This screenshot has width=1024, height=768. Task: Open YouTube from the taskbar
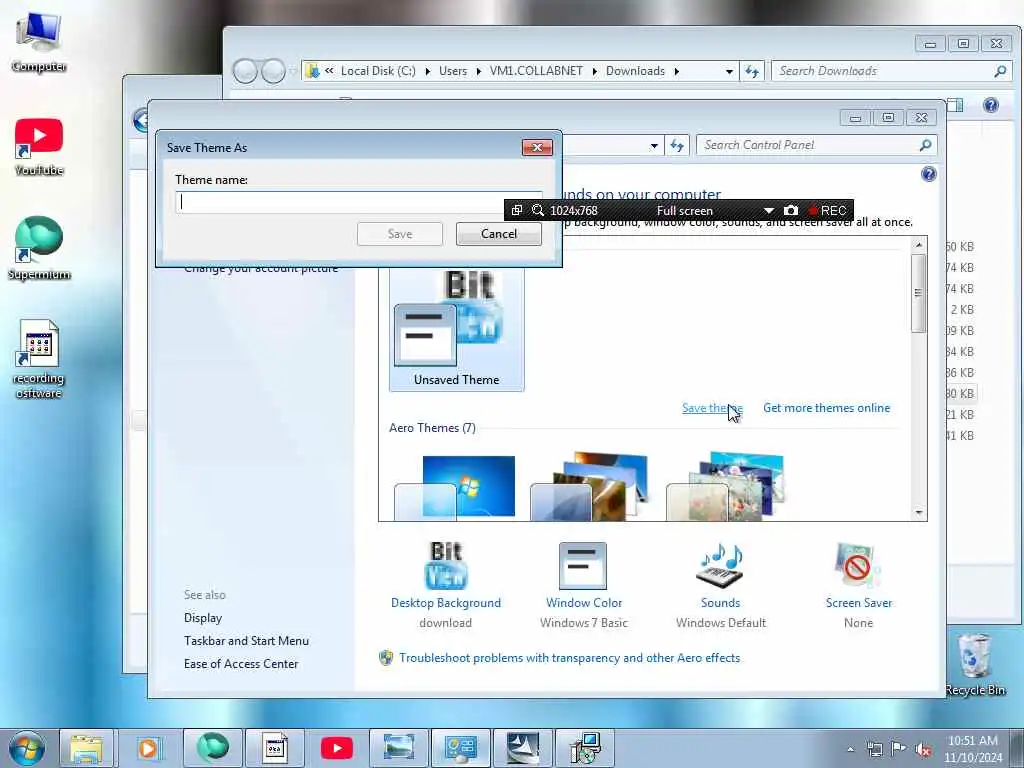(337, 748)
